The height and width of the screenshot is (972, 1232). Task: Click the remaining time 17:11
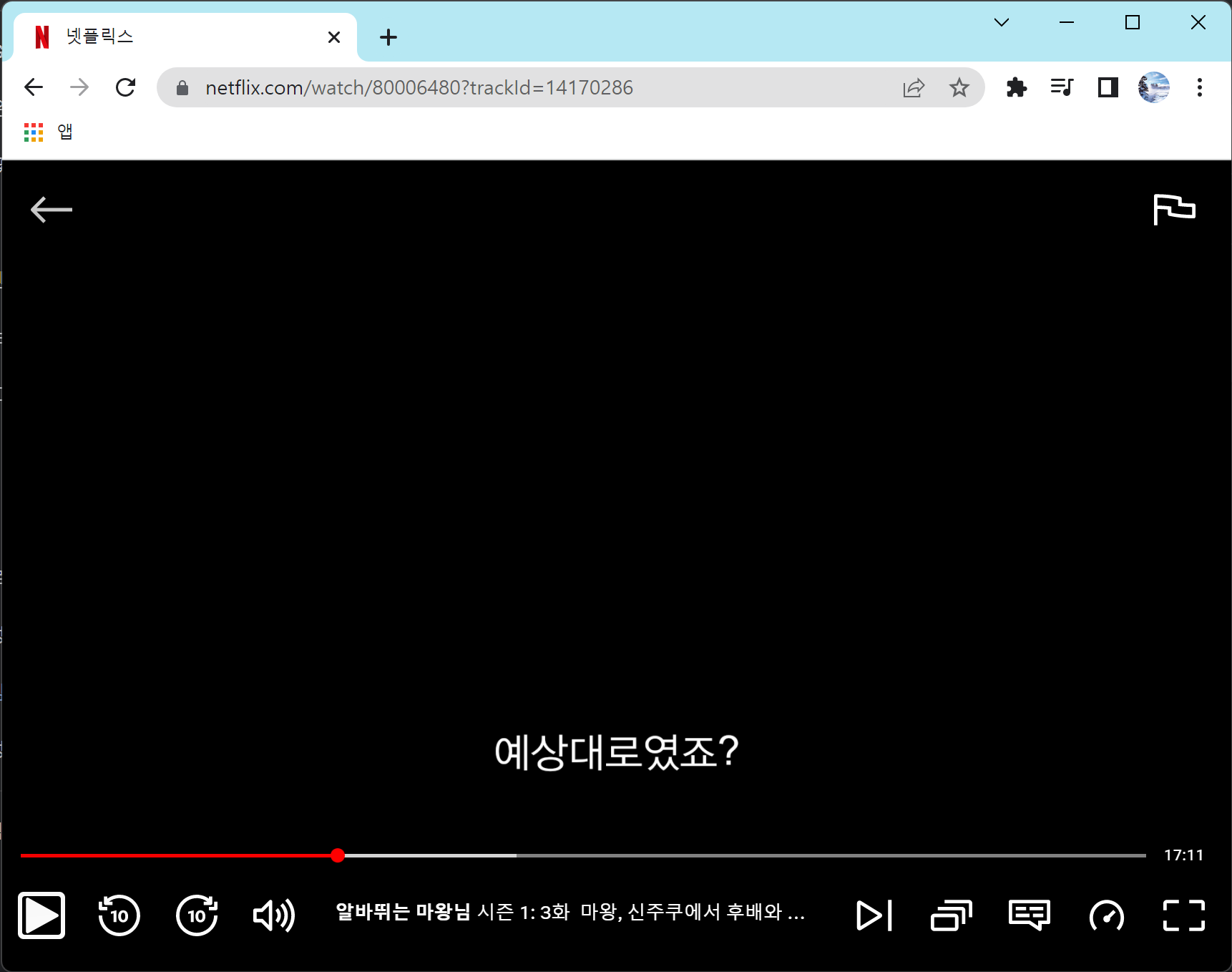click(1183, 855)
